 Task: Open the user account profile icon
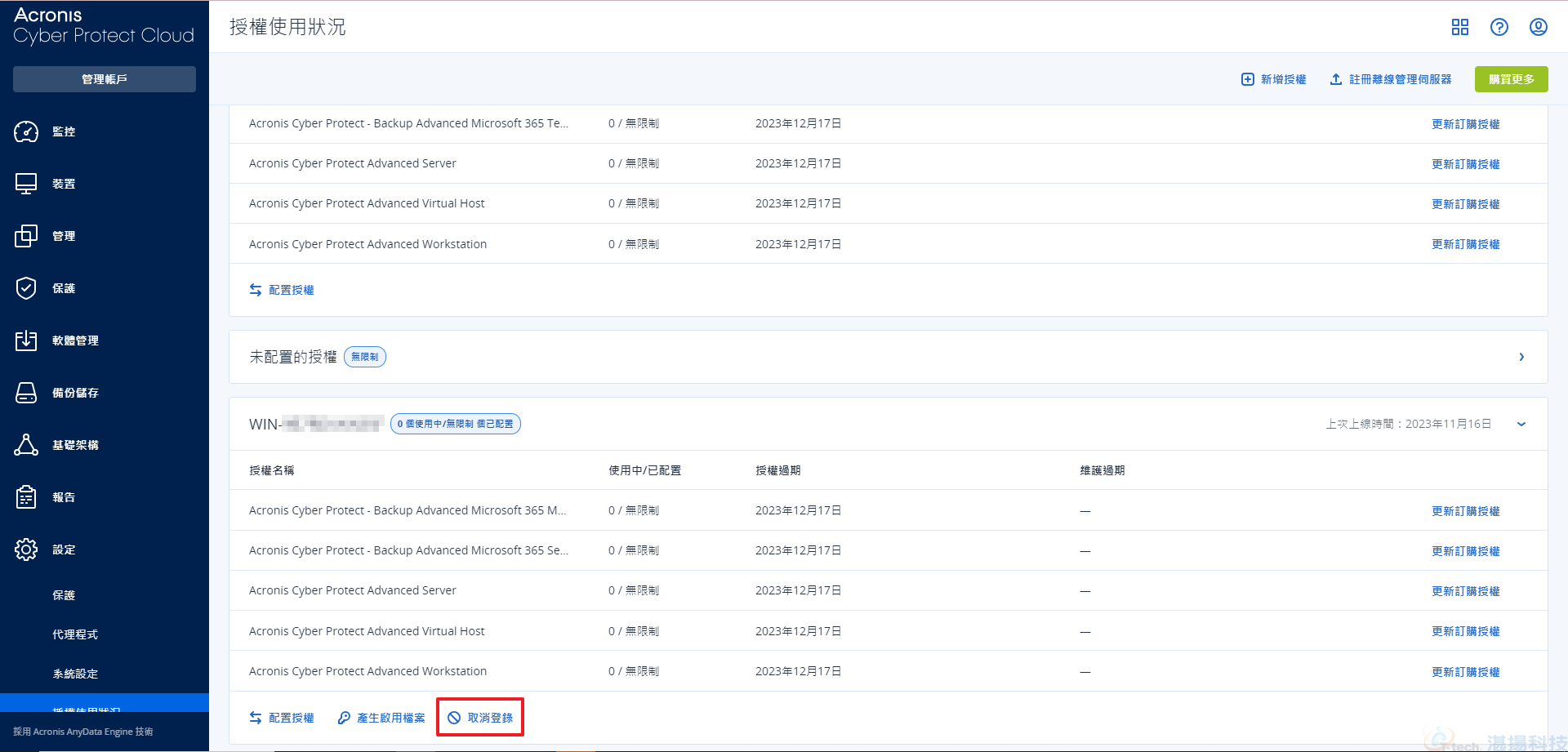tap(1539, 27)
